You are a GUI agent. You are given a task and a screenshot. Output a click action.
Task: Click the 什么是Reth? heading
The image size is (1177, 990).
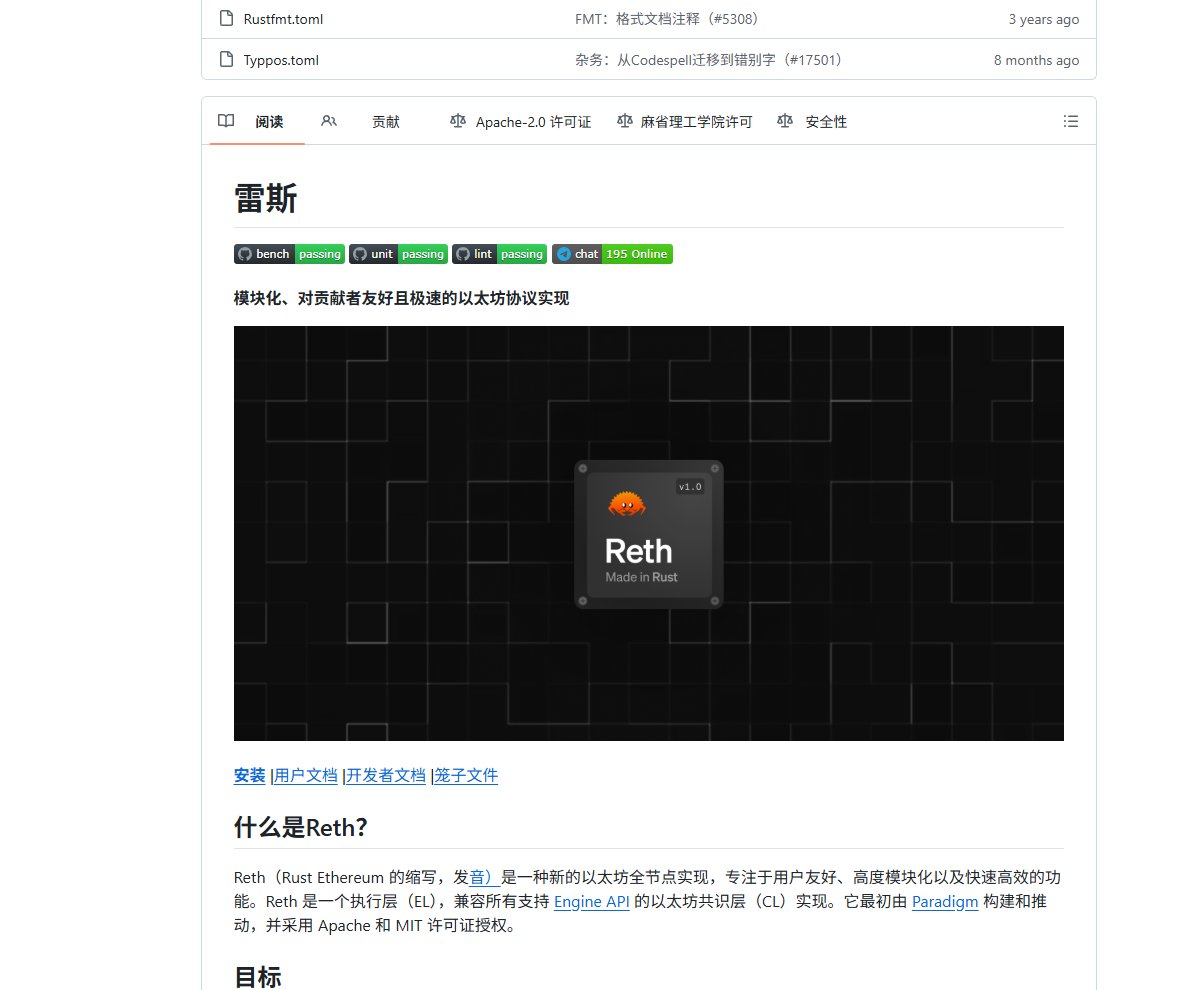click(300, 827)
